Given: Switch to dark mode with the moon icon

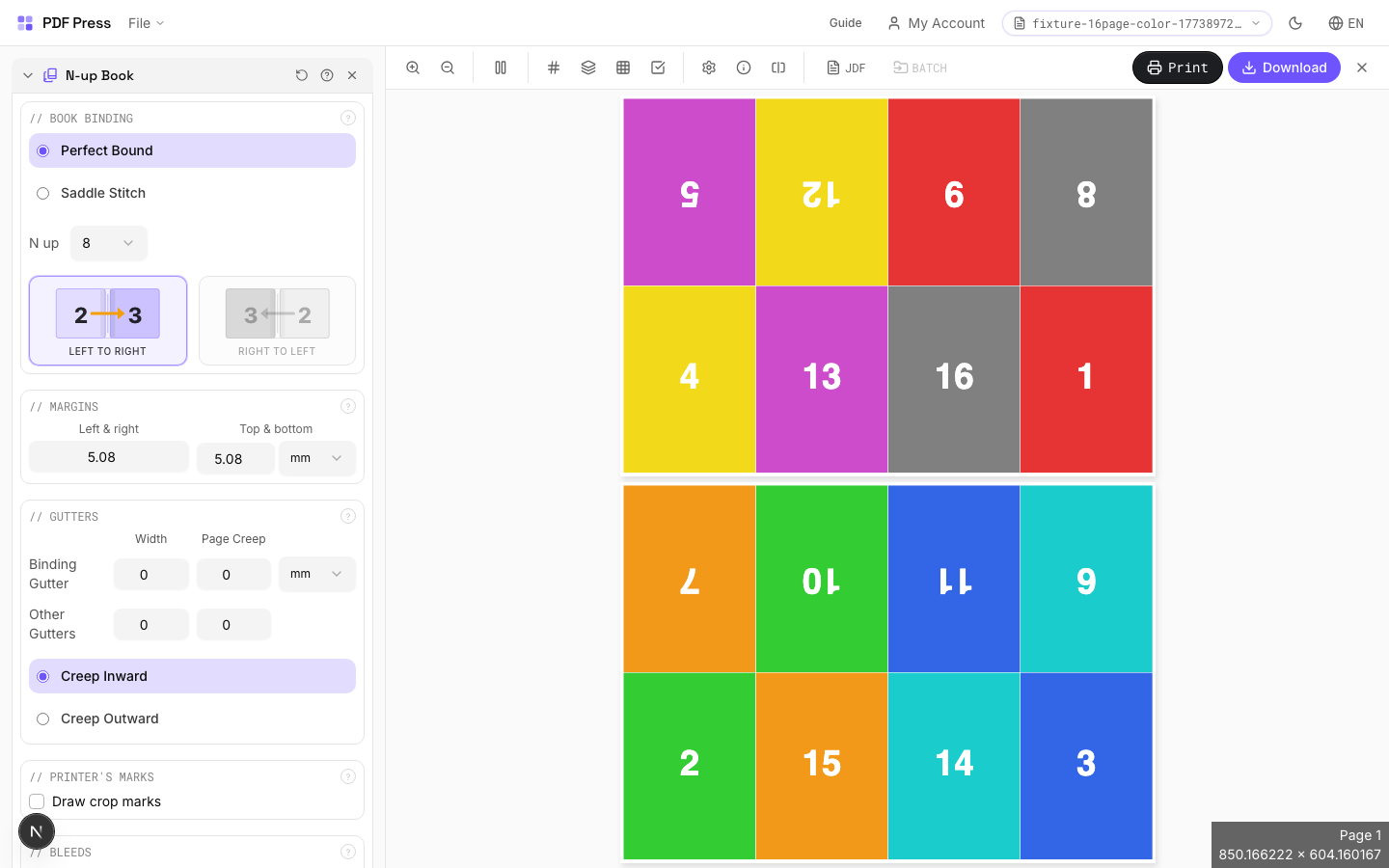Looking at the screenshot, I should [x=1295, y=23].
